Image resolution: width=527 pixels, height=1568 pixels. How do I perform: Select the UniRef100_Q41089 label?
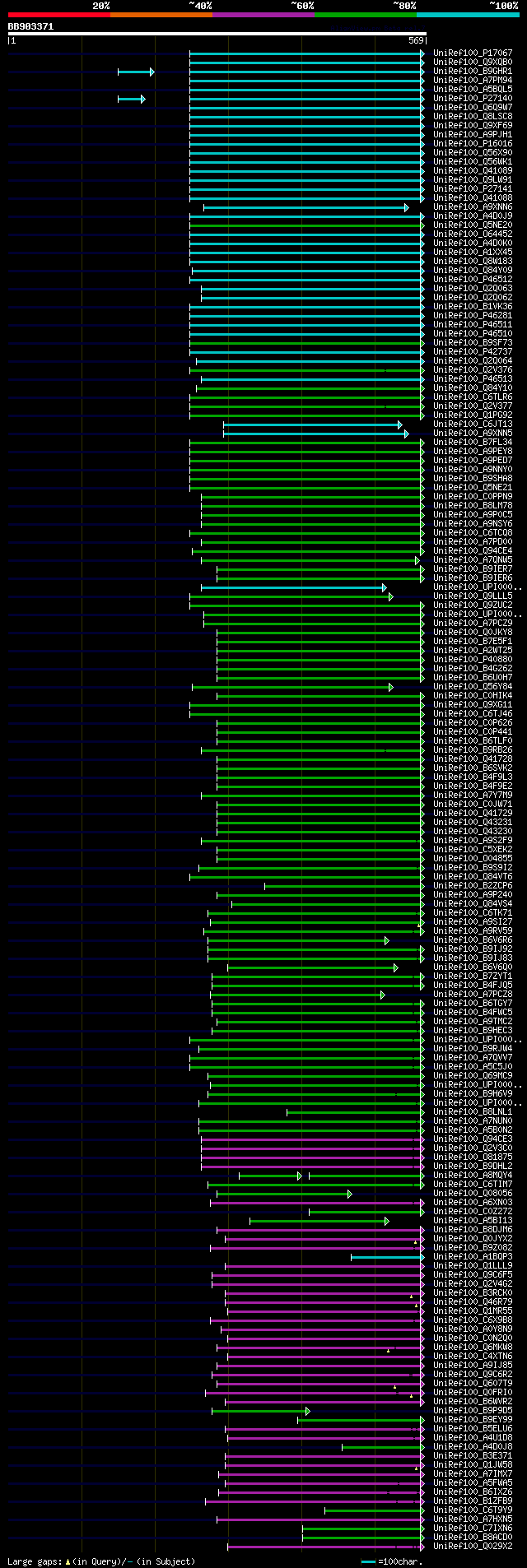pos(473,170)
